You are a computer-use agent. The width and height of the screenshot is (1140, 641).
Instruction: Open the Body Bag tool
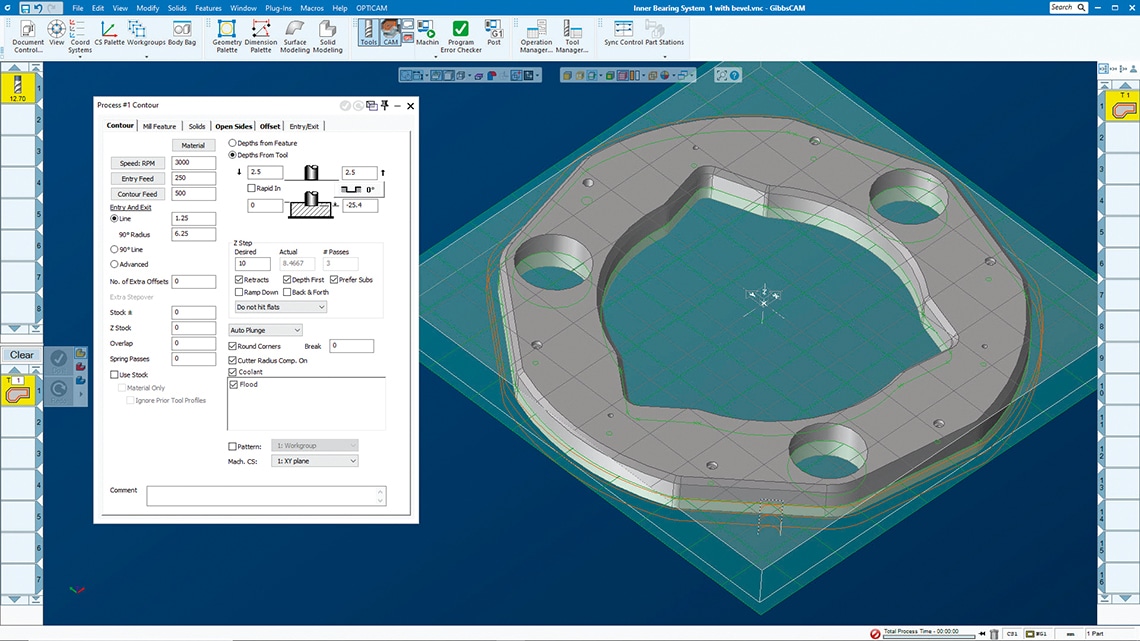pyautogui.click(x=182, y=30)
